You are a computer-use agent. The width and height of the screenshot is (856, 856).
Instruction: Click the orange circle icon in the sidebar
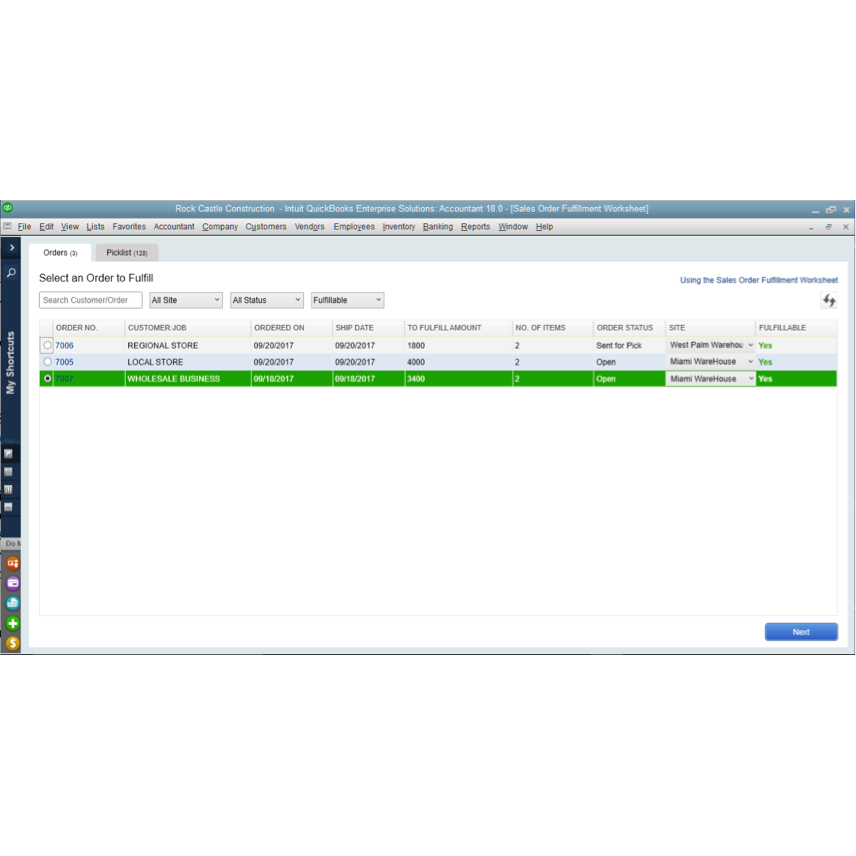13,563
